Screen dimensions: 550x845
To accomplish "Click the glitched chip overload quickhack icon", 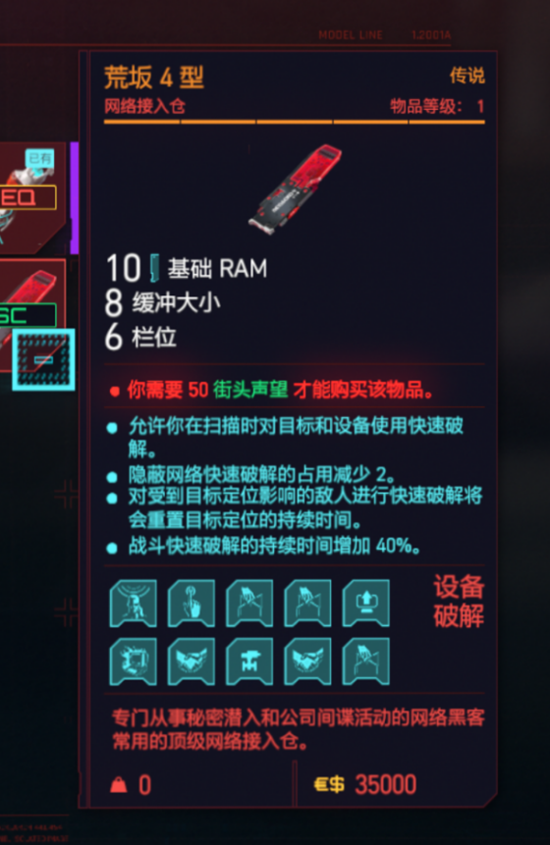I will click(133, 661).
